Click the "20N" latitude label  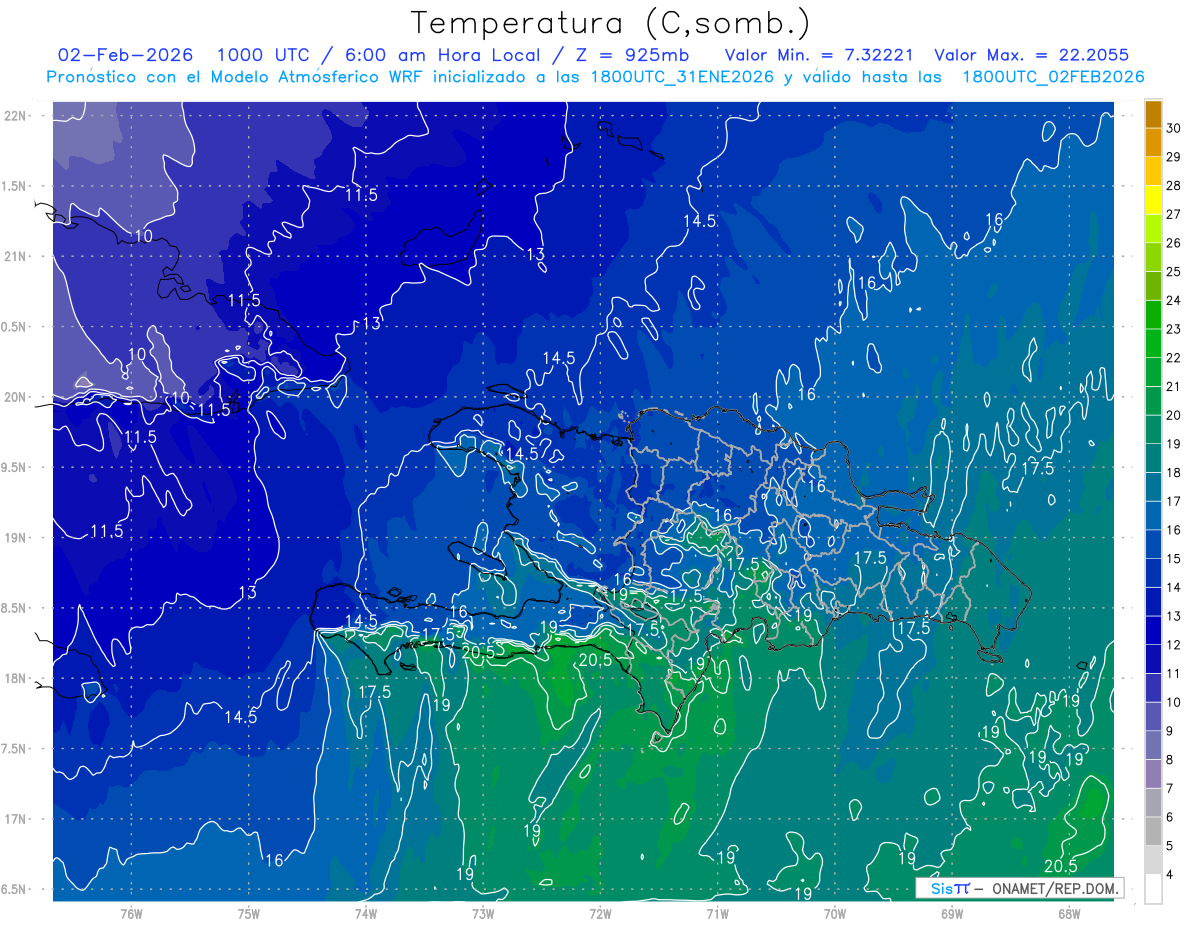coord(15,397)
